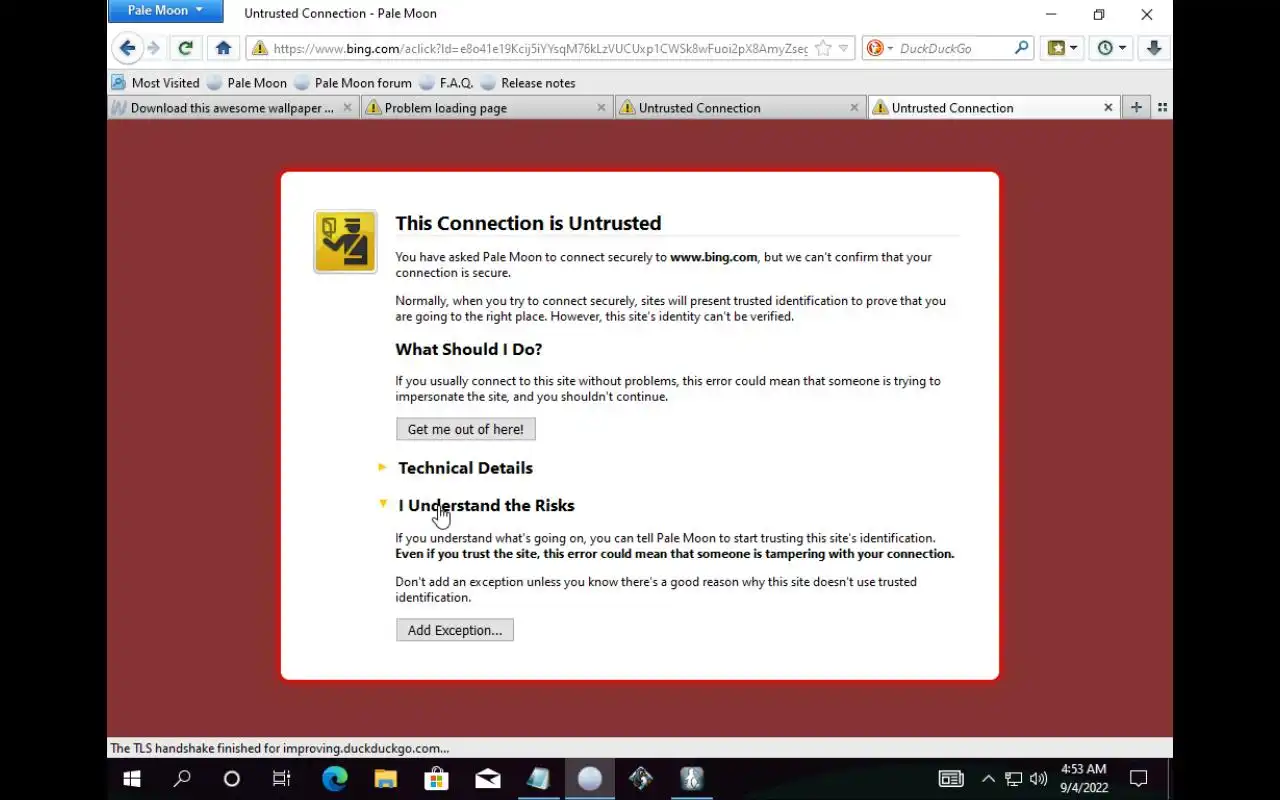This screenshot has width=1280, height=800.
Task: Open the Pale Moon bookmark
Action: [x=247, y=83]
